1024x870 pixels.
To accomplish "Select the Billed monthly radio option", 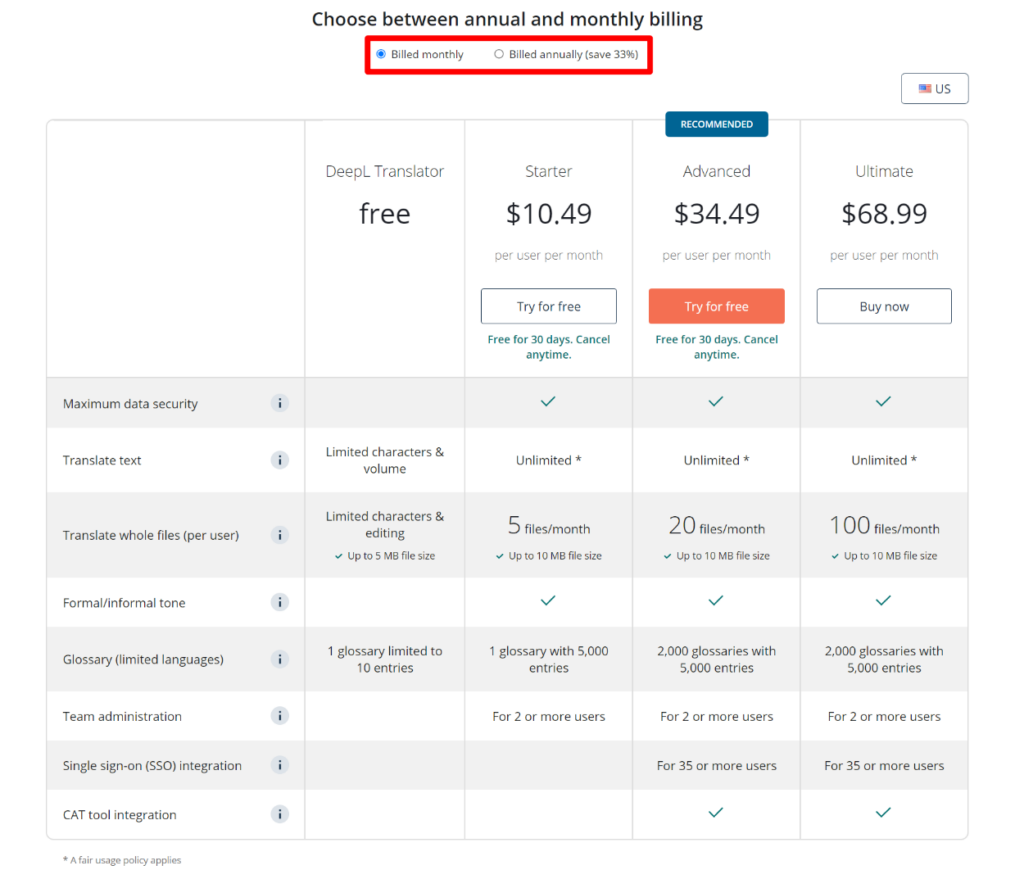I will [x=381, y=54].
